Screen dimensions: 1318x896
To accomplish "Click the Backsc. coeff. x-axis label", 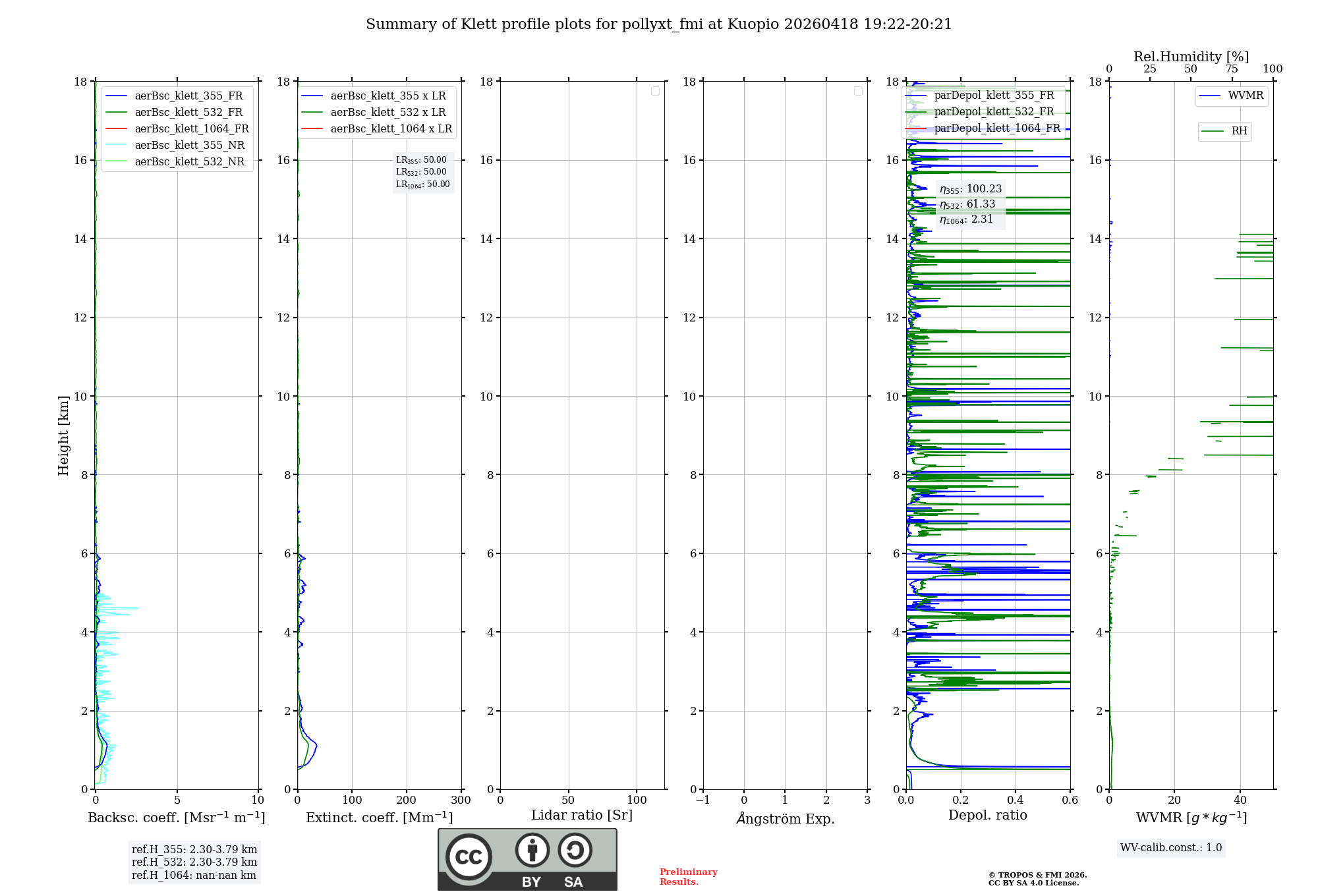I will [x=176, y=818].
